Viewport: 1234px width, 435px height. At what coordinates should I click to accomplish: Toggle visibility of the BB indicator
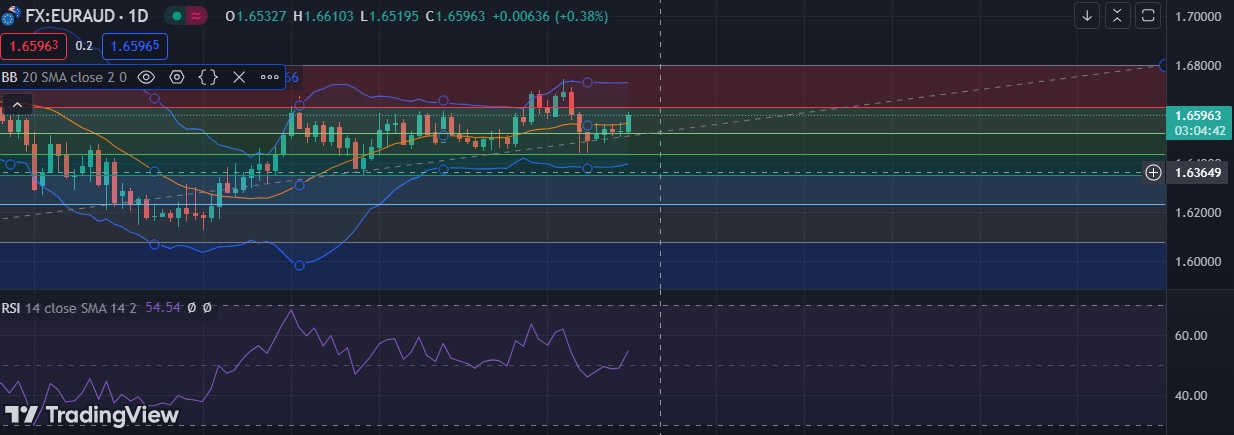[146, 77]
